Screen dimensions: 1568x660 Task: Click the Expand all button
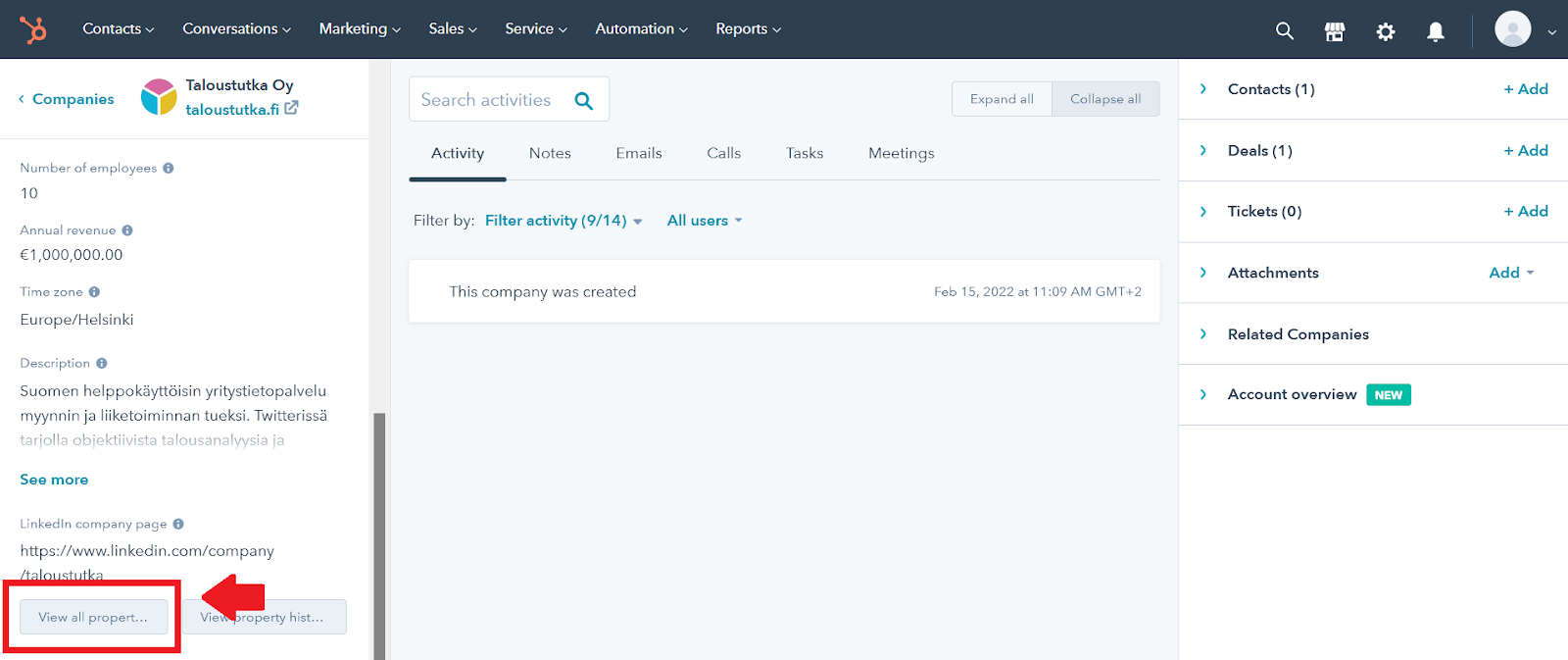(1002, 99)
